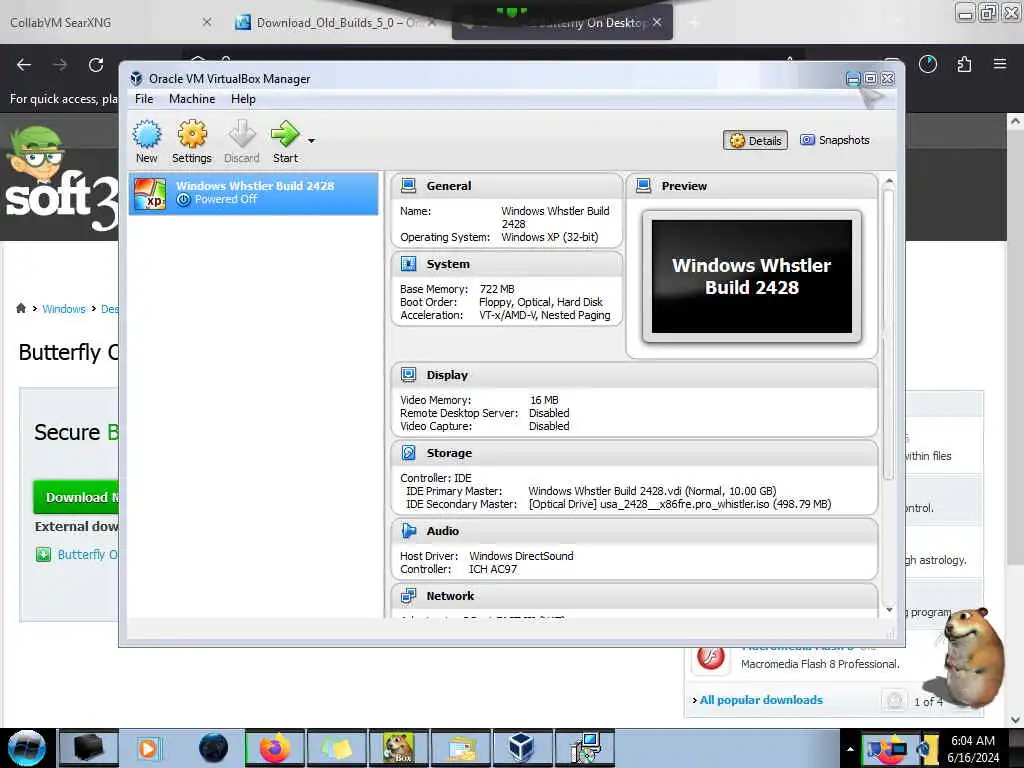Click the Network section icon
Viewport: 1024px width, 768px height.
[409, 596]
